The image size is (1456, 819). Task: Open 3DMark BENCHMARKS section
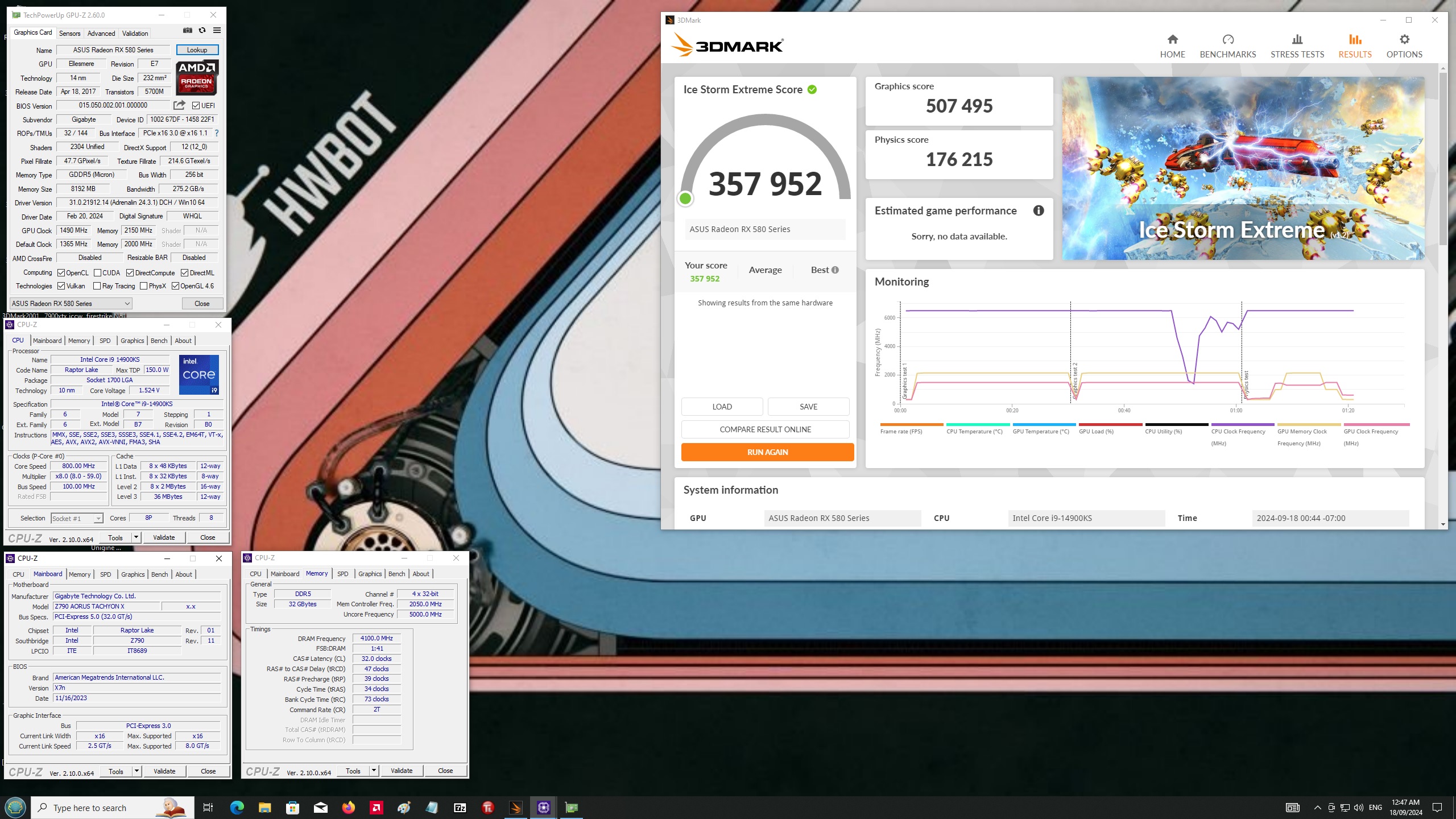(x=1227, y=46)
